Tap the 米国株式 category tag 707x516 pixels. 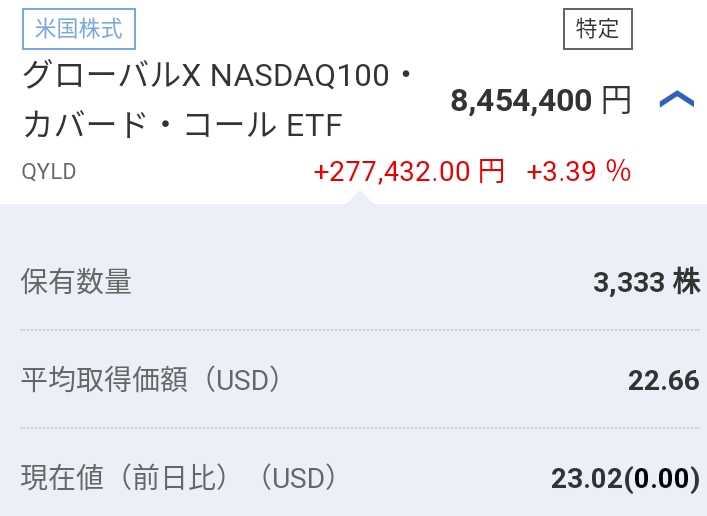click(x=79, y=29)
